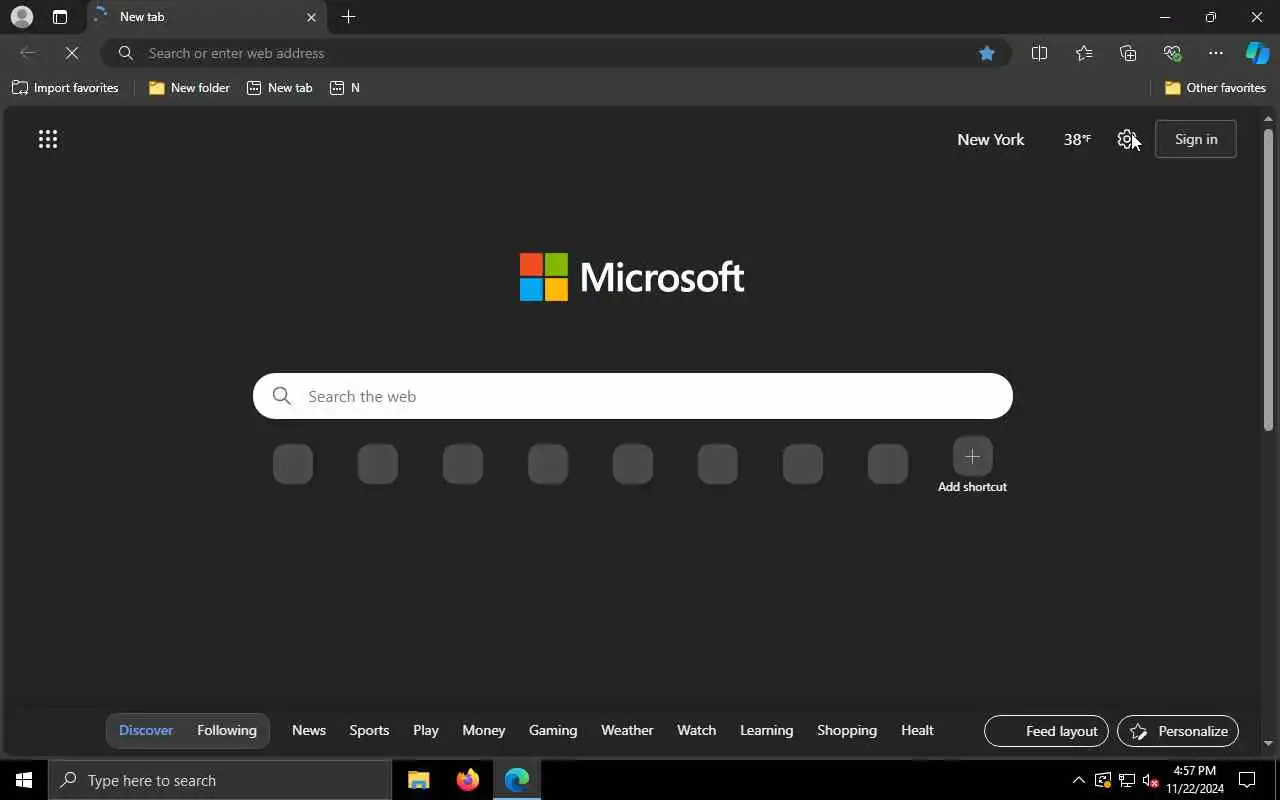
Task: Open the Settings and more menu
Action: click(x=1216, y=53)
